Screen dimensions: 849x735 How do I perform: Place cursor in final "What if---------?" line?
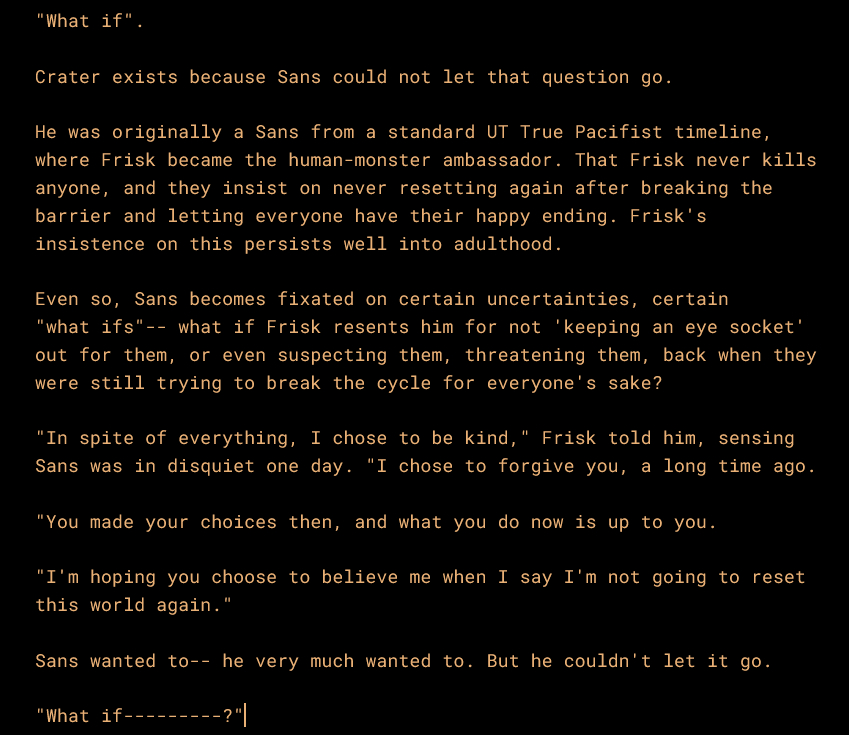(x=140, y=716)
